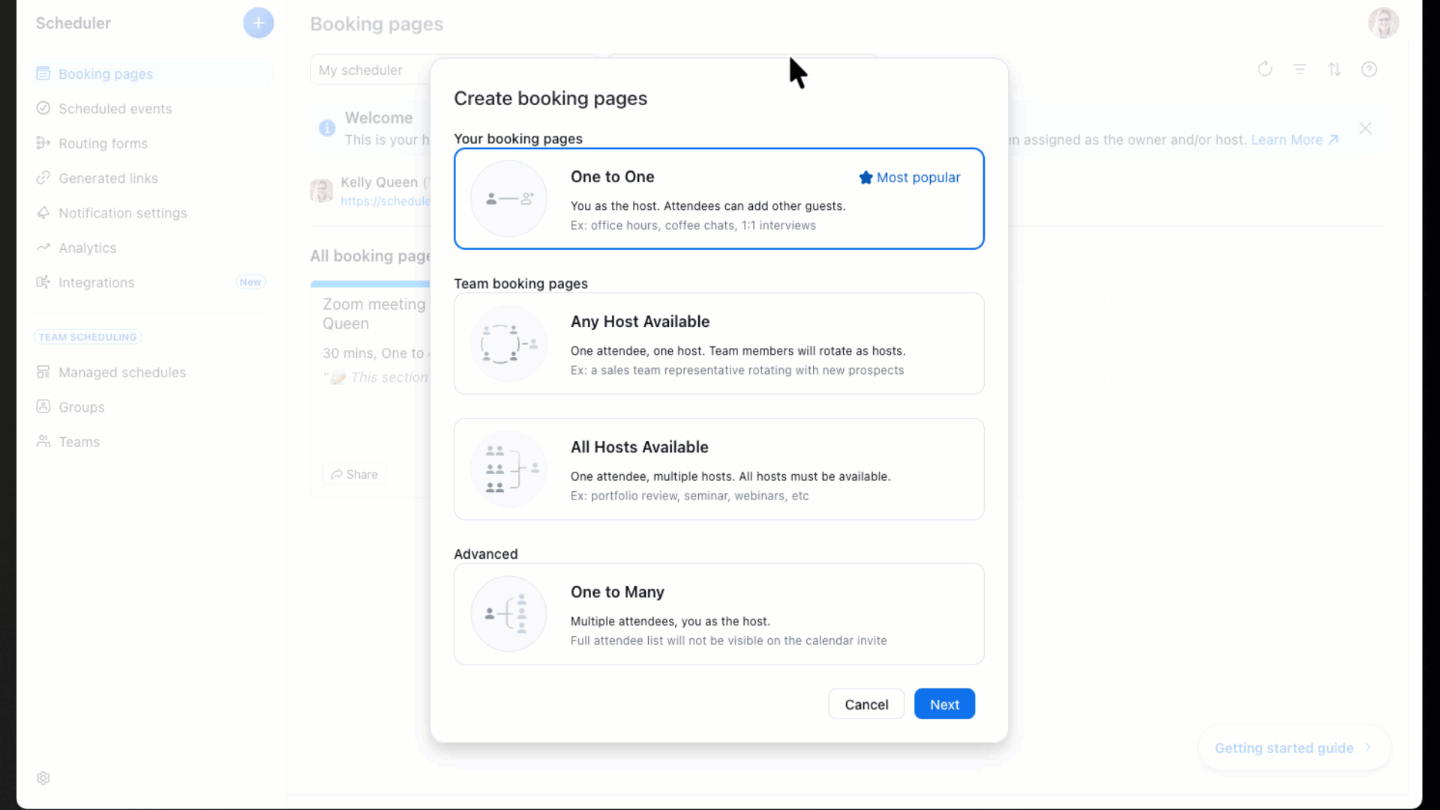Open settings gear at sidebar bottom

43,778
